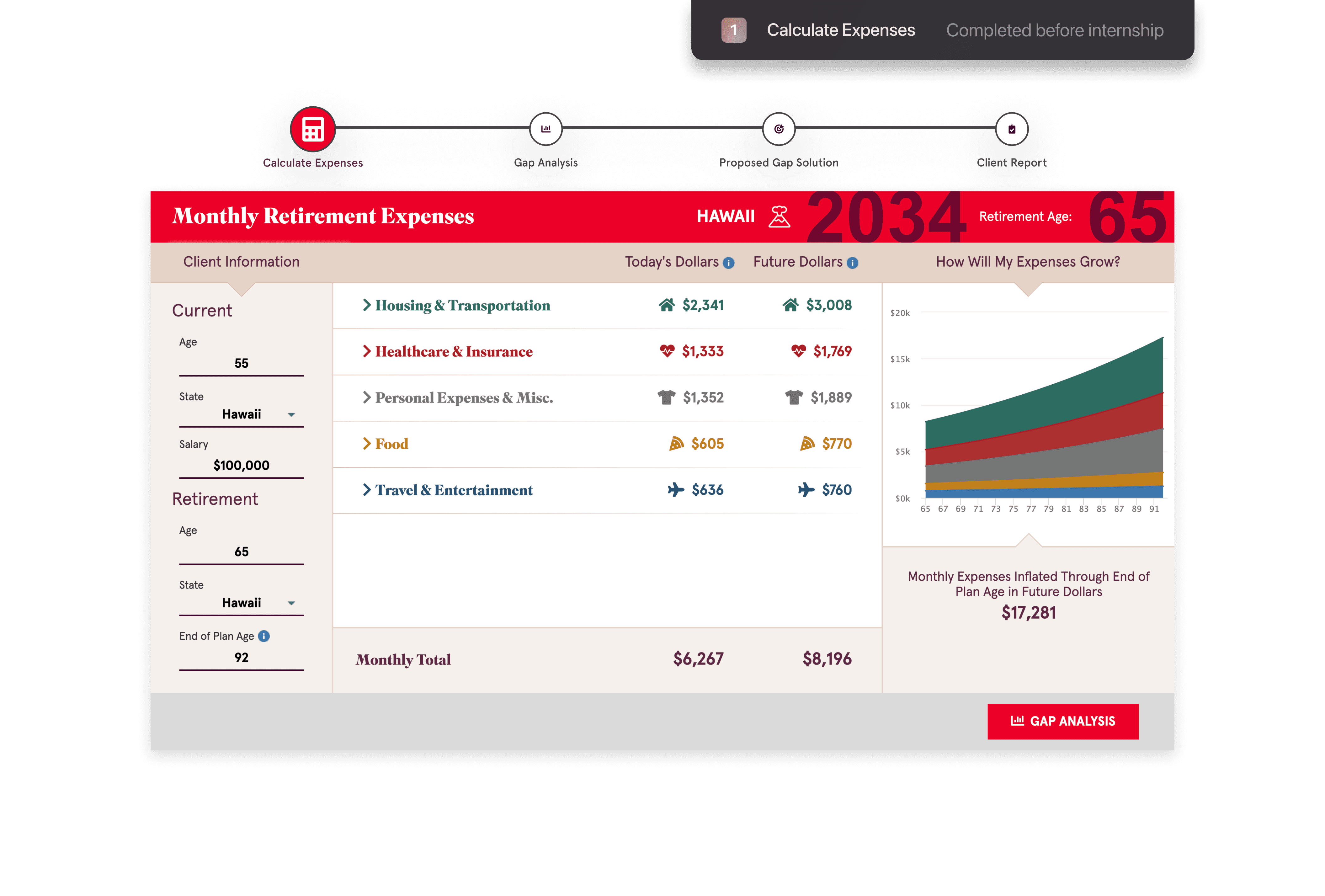Click shirt icon beside $1,889
The height and width of the screenshot is (896, 1325).
[794, 397]
